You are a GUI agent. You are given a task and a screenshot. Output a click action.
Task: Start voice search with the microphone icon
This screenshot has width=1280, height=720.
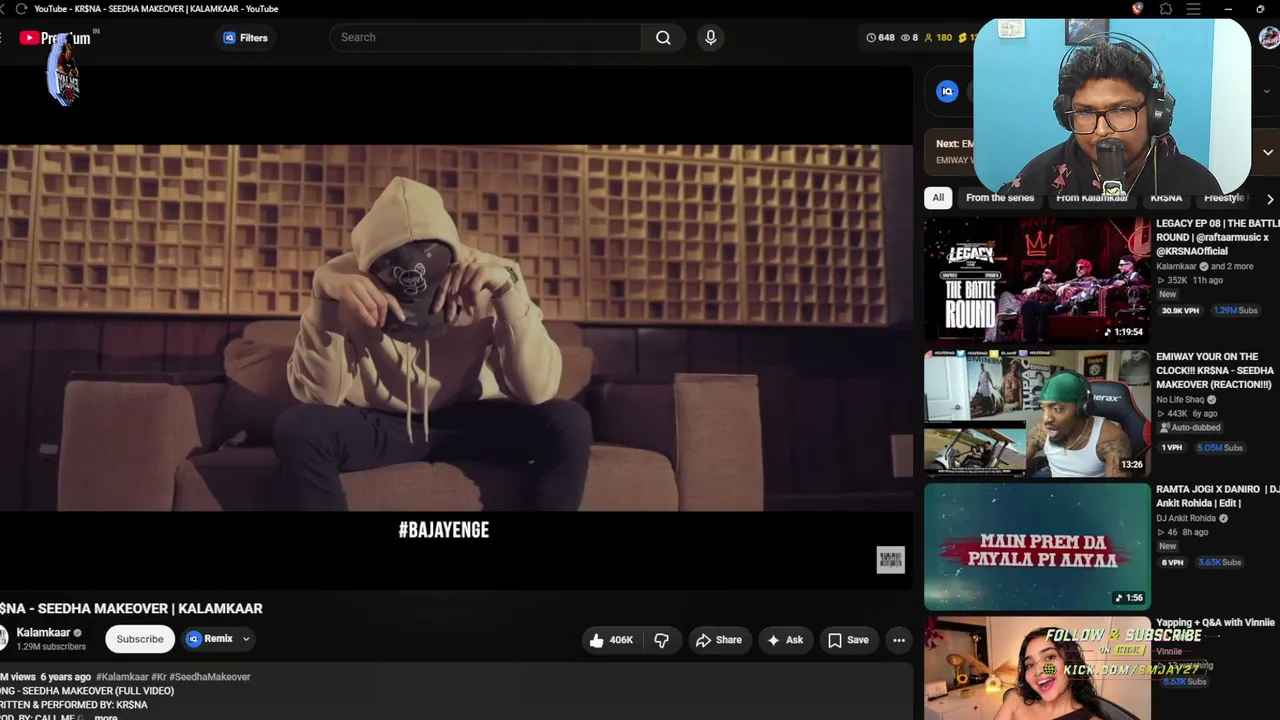tap(711, 37)
